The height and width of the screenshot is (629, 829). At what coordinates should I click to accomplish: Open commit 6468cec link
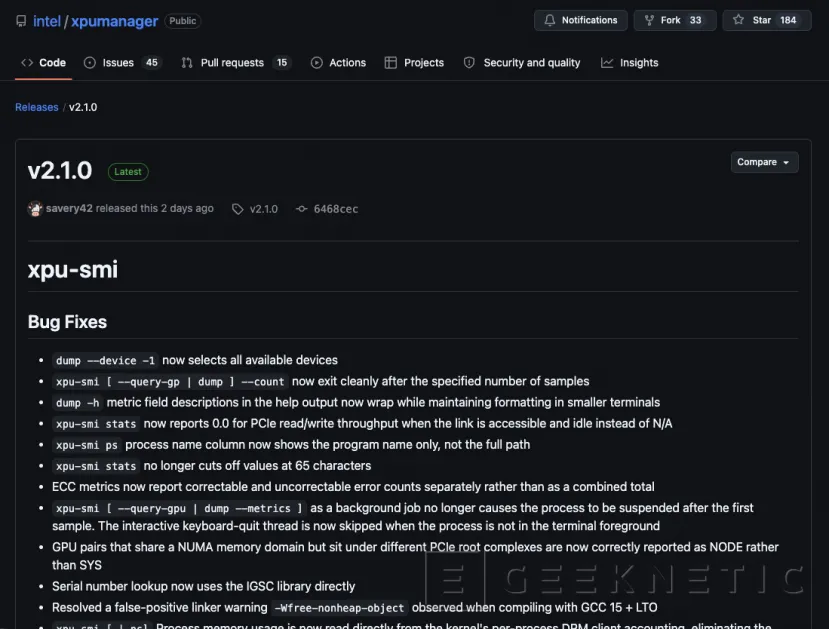[x=336, y=209]
